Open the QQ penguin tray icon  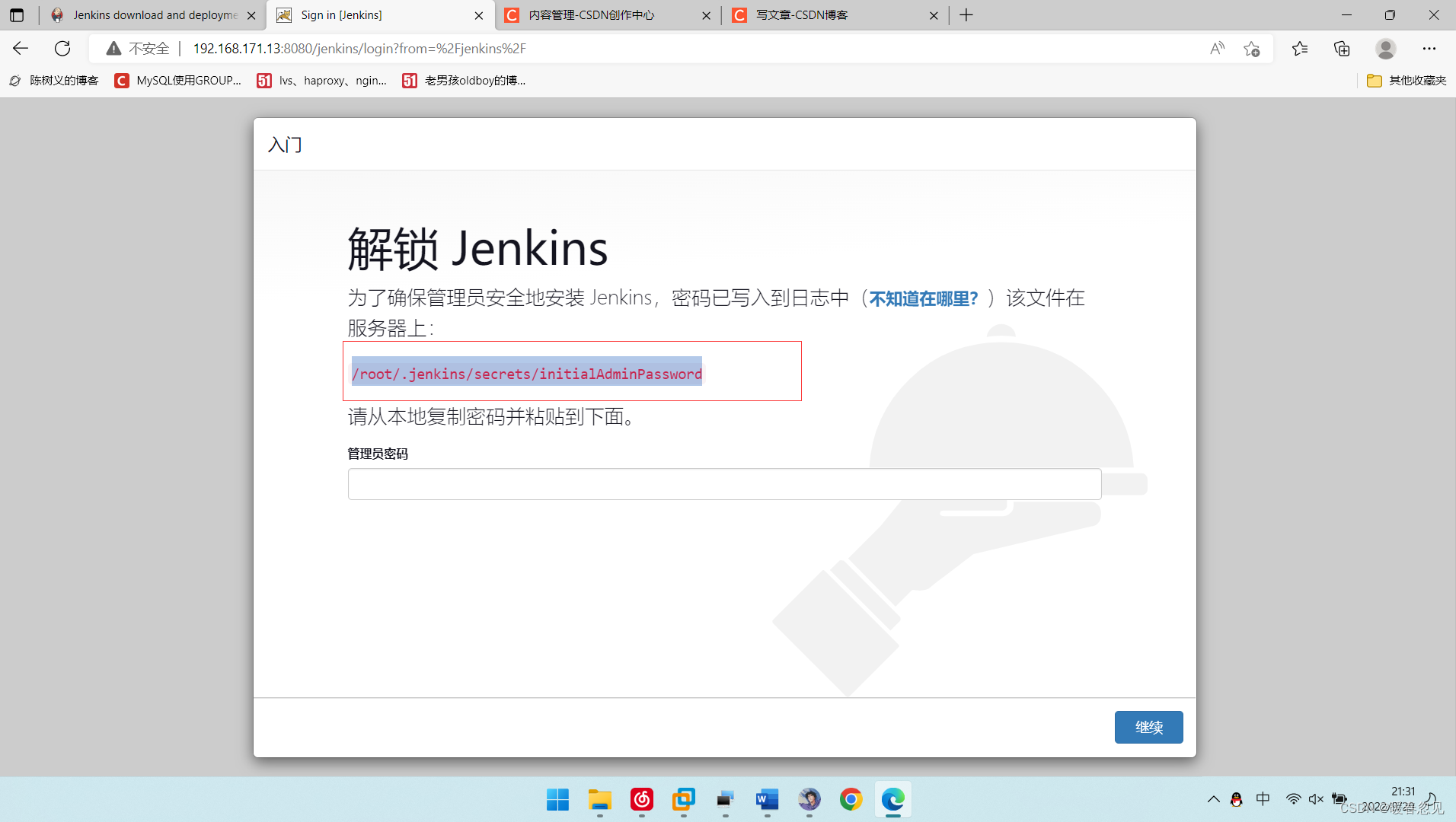point(1236,799)
